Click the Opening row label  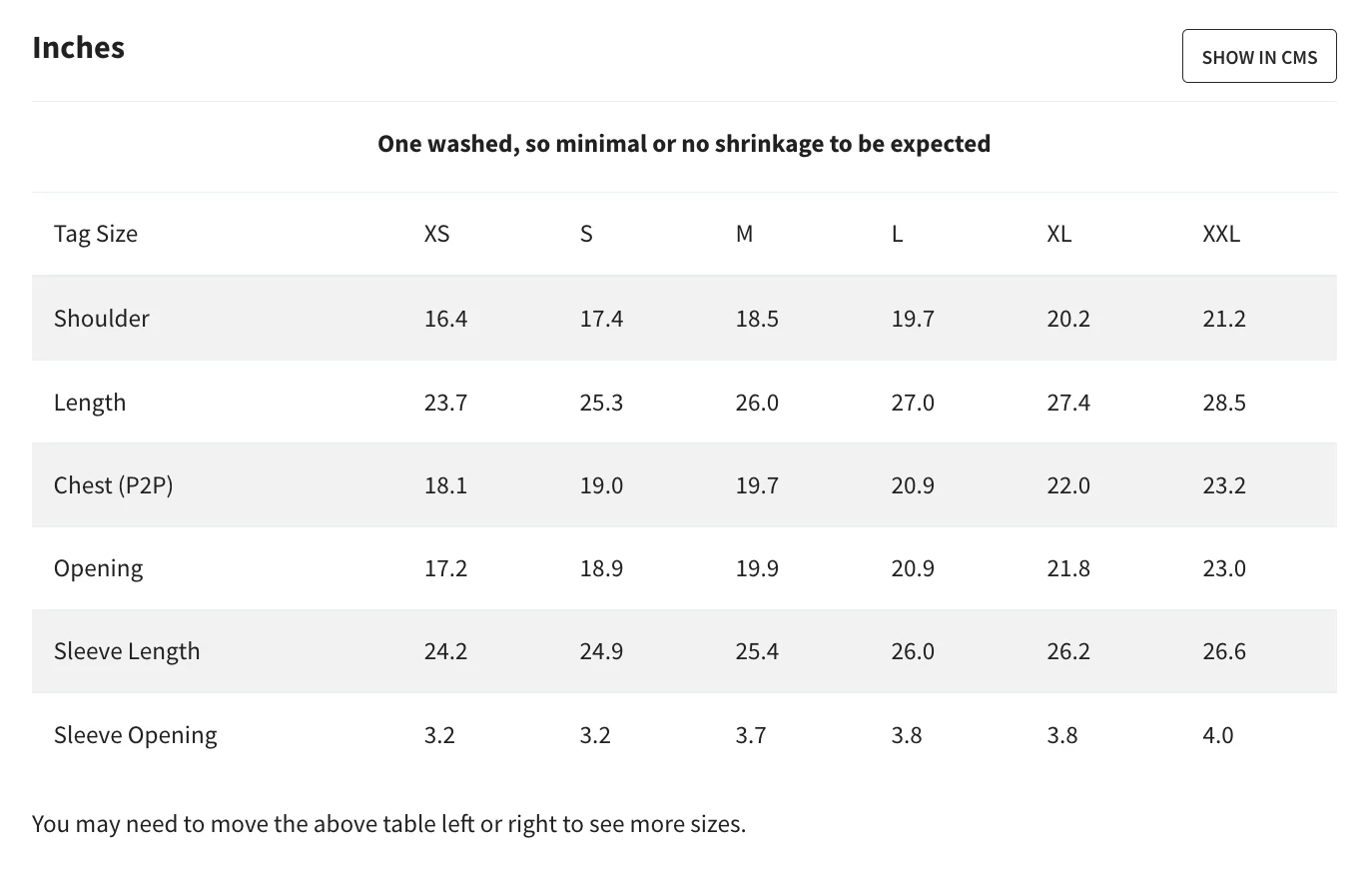[x=99, y=568]
